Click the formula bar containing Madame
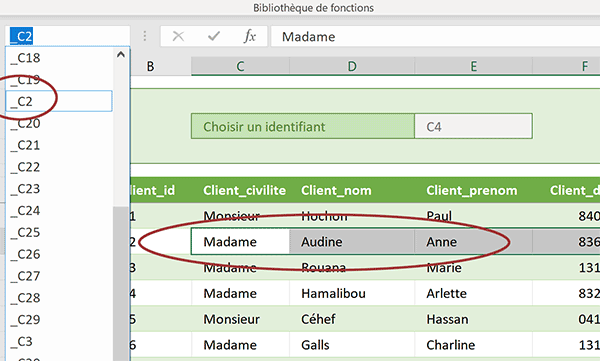 click(x=435, y=36)
